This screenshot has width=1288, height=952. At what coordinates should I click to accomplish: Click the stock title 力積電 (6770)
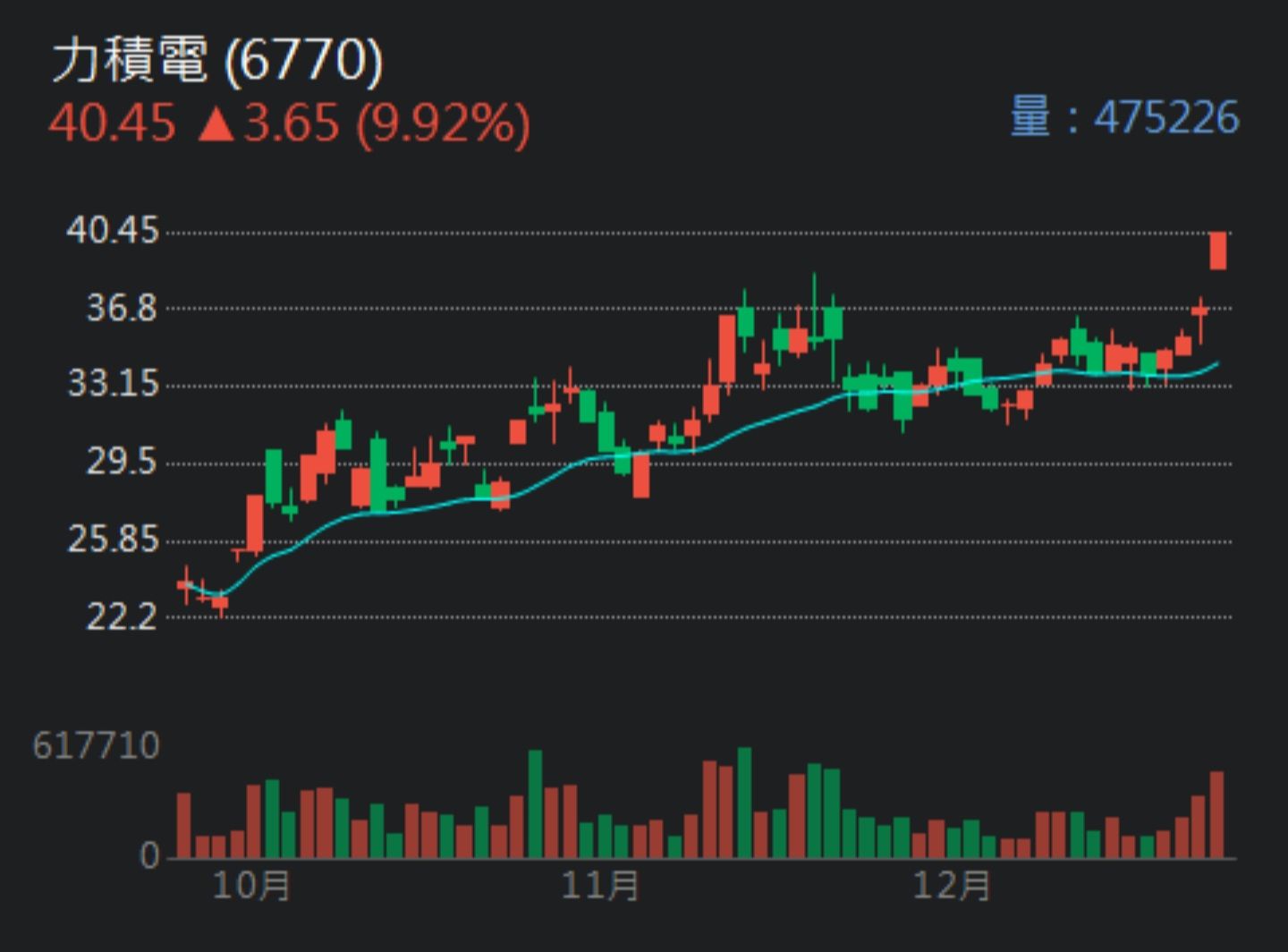pyautogui.click(x=217, y=60)
